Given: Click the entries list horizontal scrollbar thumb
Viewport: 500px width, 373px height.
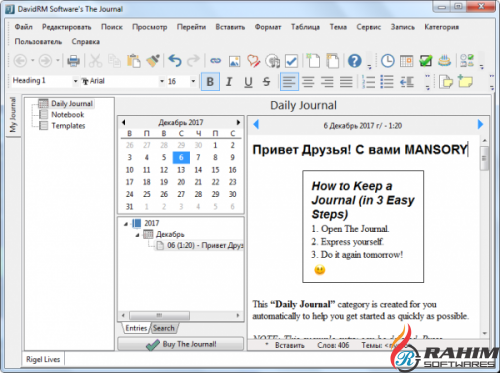Looking at the screenshot, I should click(159, 315).
